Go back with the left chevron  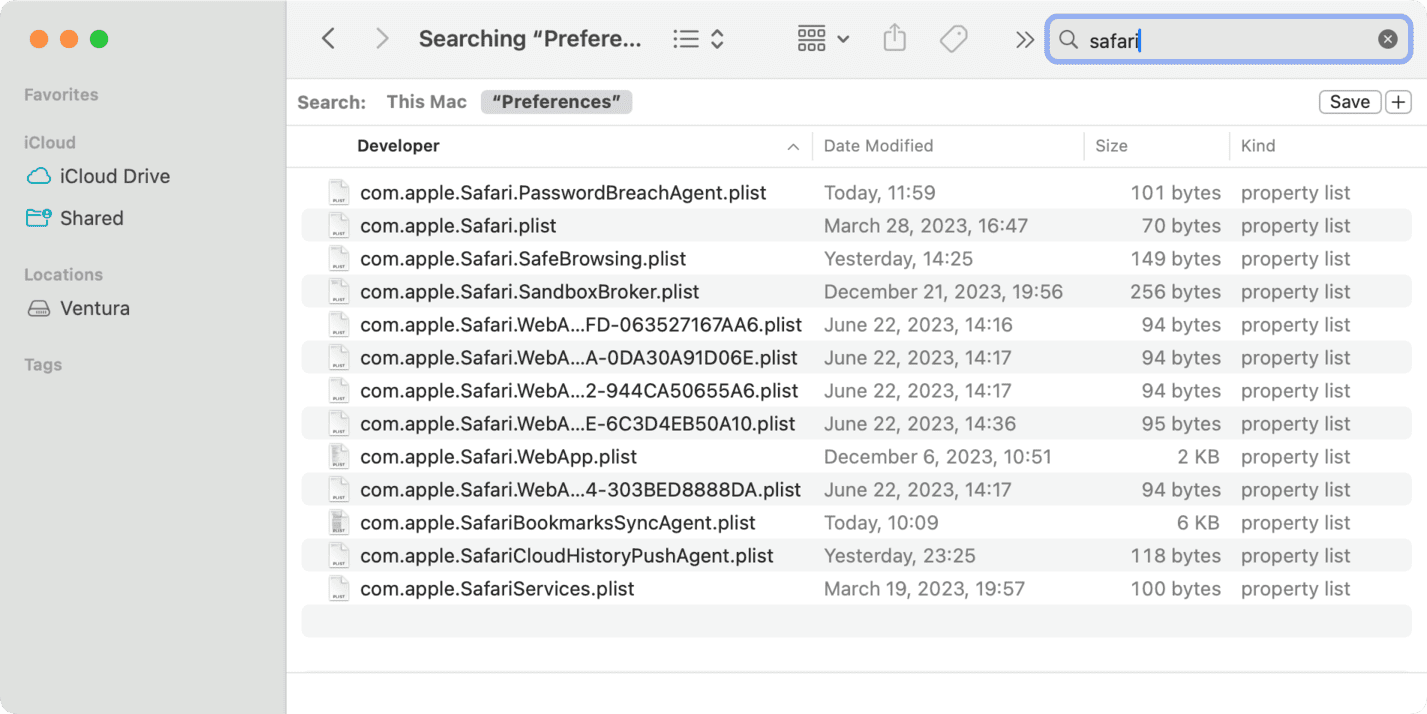click(328, 39)
